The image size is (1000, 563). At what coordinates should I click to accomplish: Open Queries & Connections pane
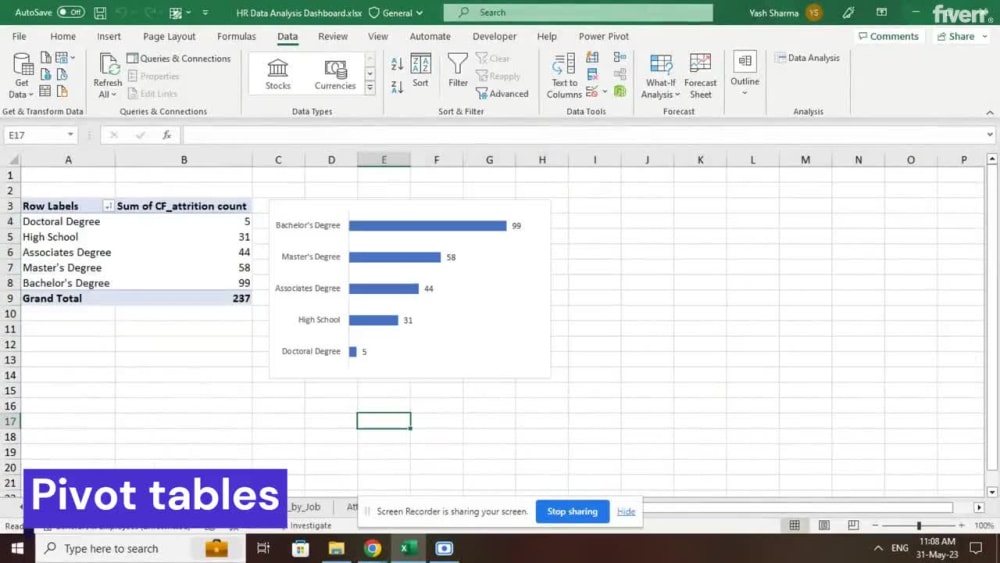[179, 58]
